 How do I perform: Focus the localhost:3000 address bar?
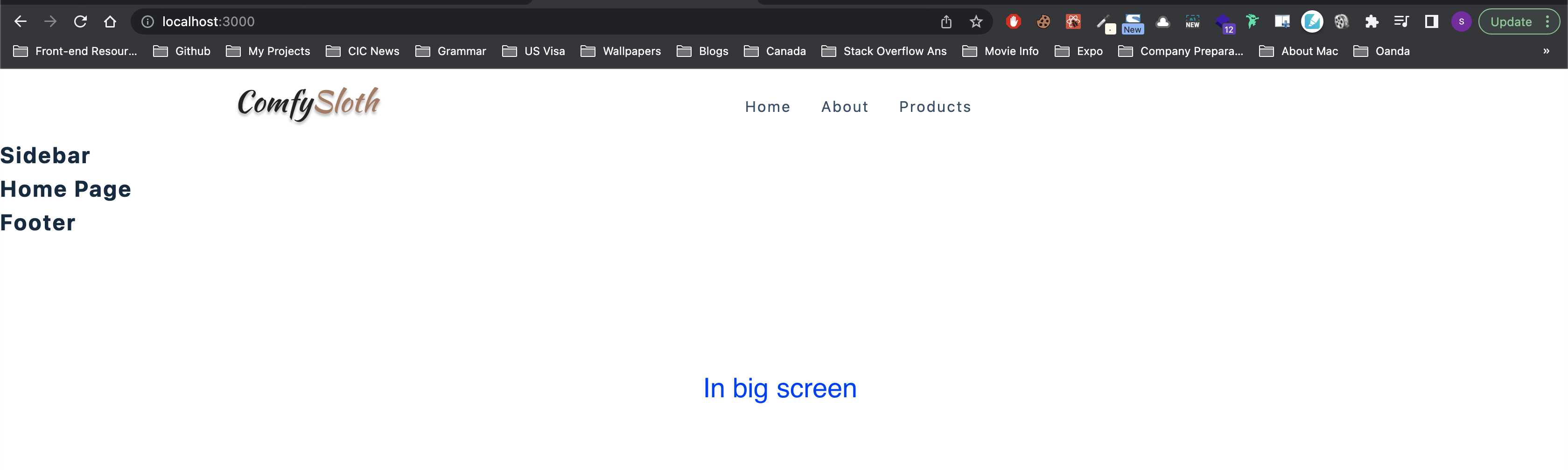point(487,22)
